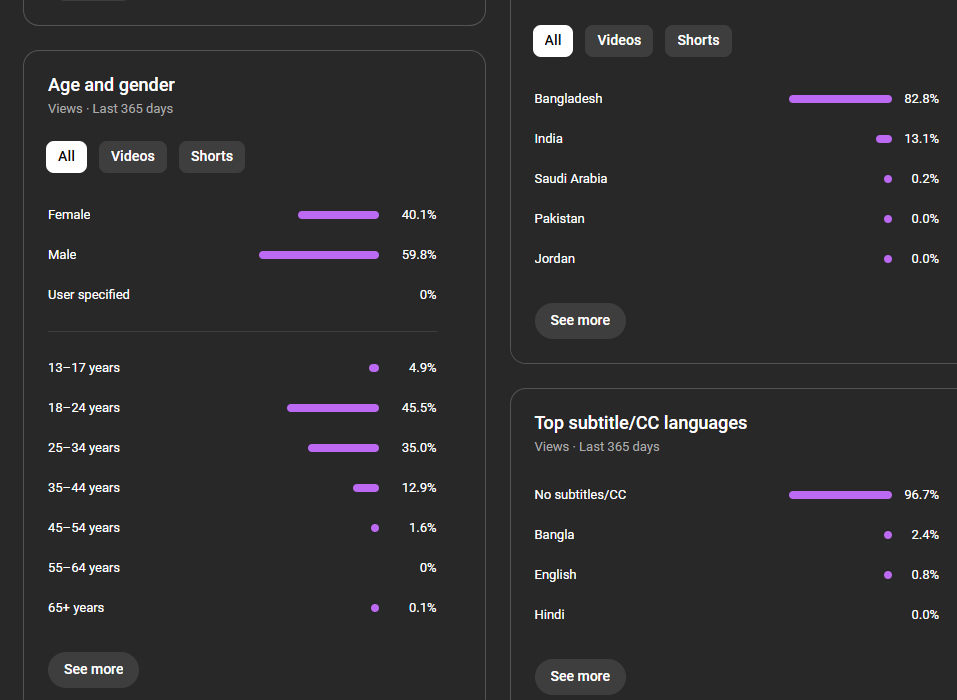The width and height of the screenshot is (957, 700).
Task: Click the 12.9% value
Action: tap(419, 488)
